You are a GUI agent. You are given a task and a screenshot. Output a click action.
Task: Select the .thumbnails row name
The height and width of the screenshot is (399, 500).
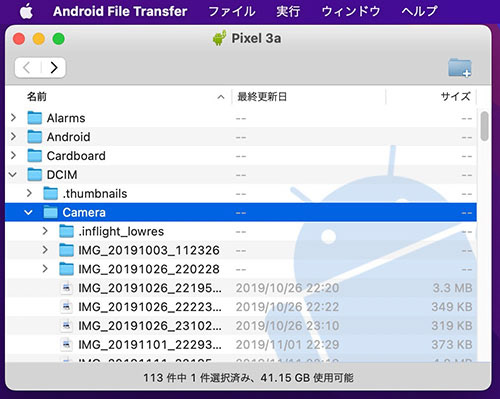tap(95, 194)
